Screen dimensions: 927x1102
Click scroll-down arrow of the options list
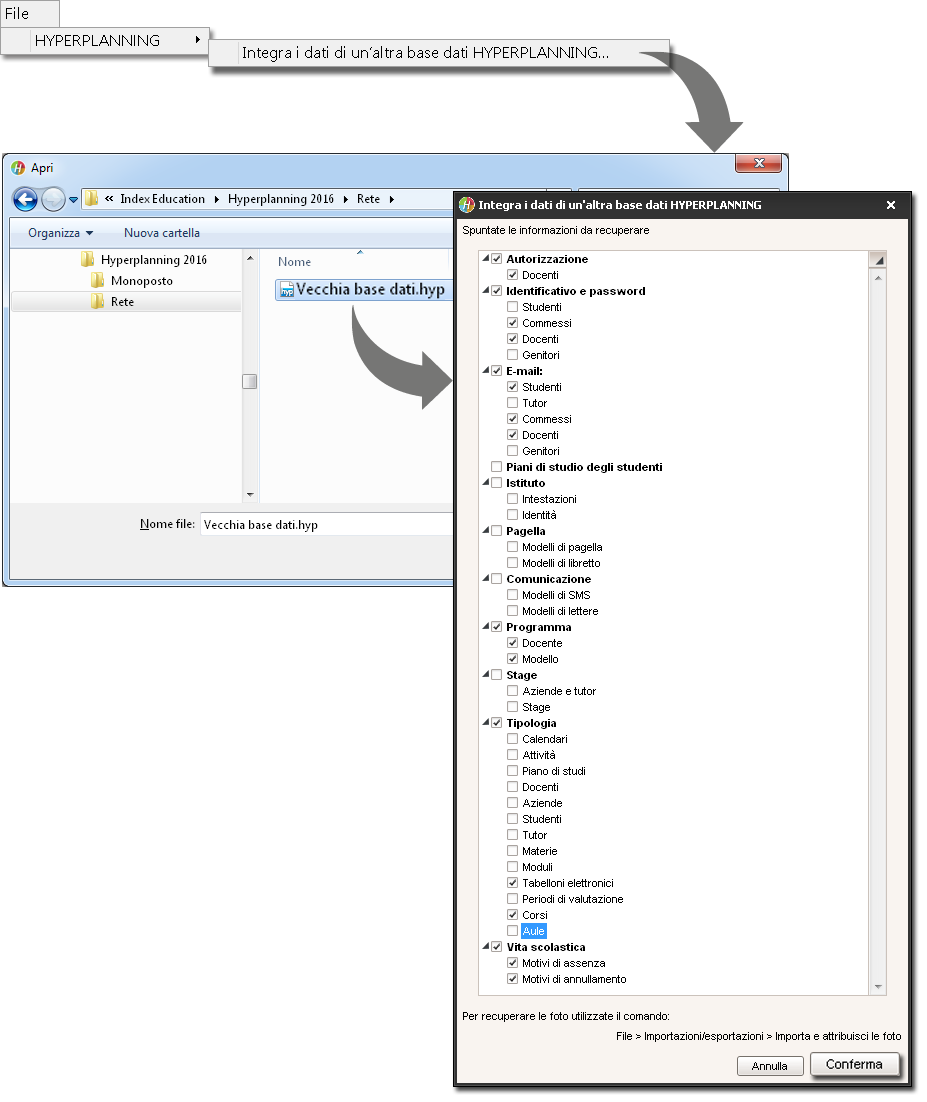point(878,987)
